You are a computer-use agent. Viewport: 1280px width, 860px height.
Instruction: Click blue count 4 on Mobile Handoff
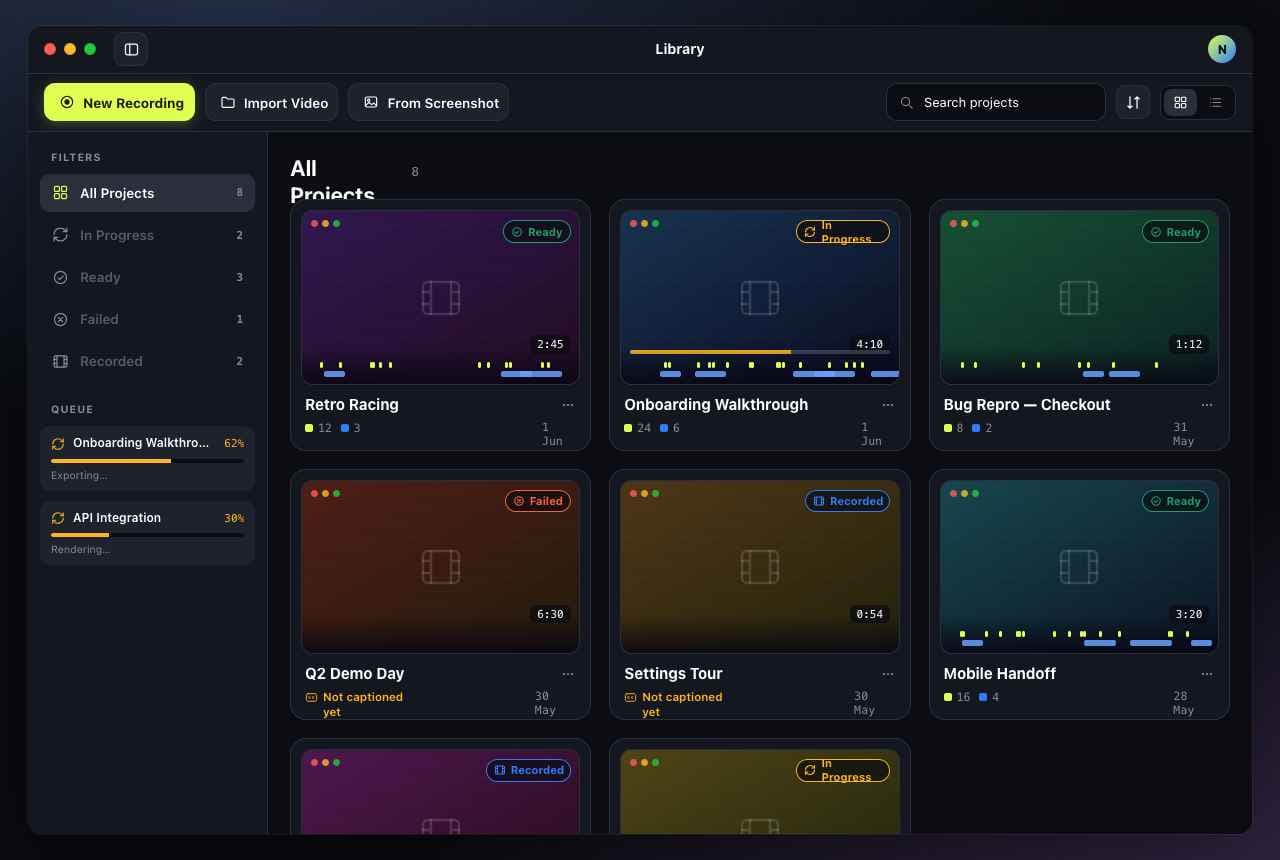pyautogui.click(x=989, y=697)
